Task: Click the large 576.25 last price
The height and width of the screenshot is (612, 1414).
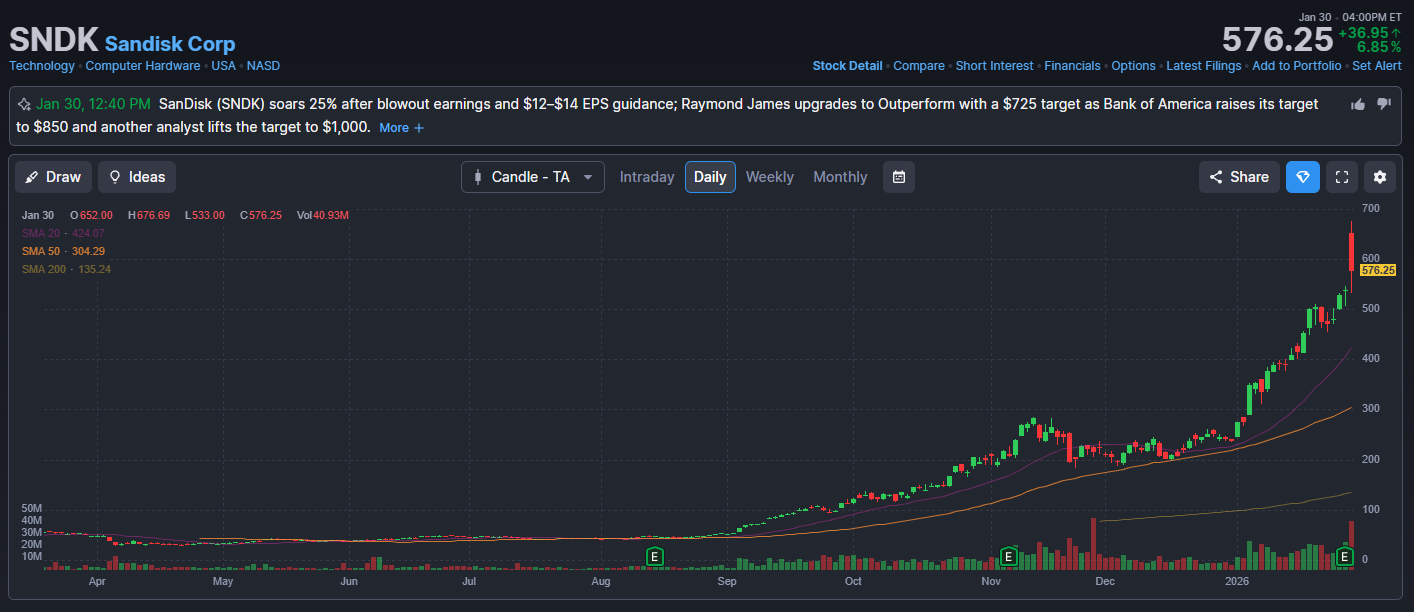Action: [x=1277, y=40]
